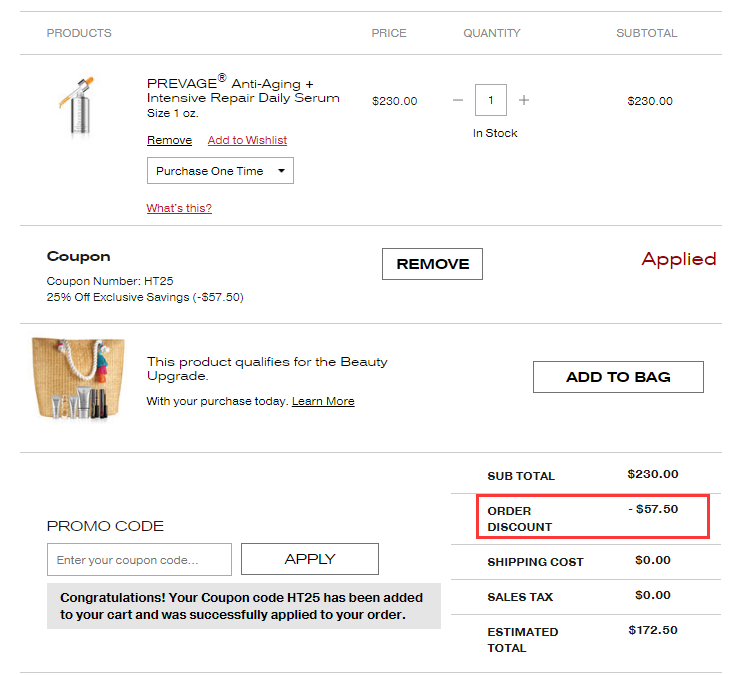Select the order discount amount -$57.50
Image resolution: width=747 pixels, height=675 pixels.
tap(654, 509)
